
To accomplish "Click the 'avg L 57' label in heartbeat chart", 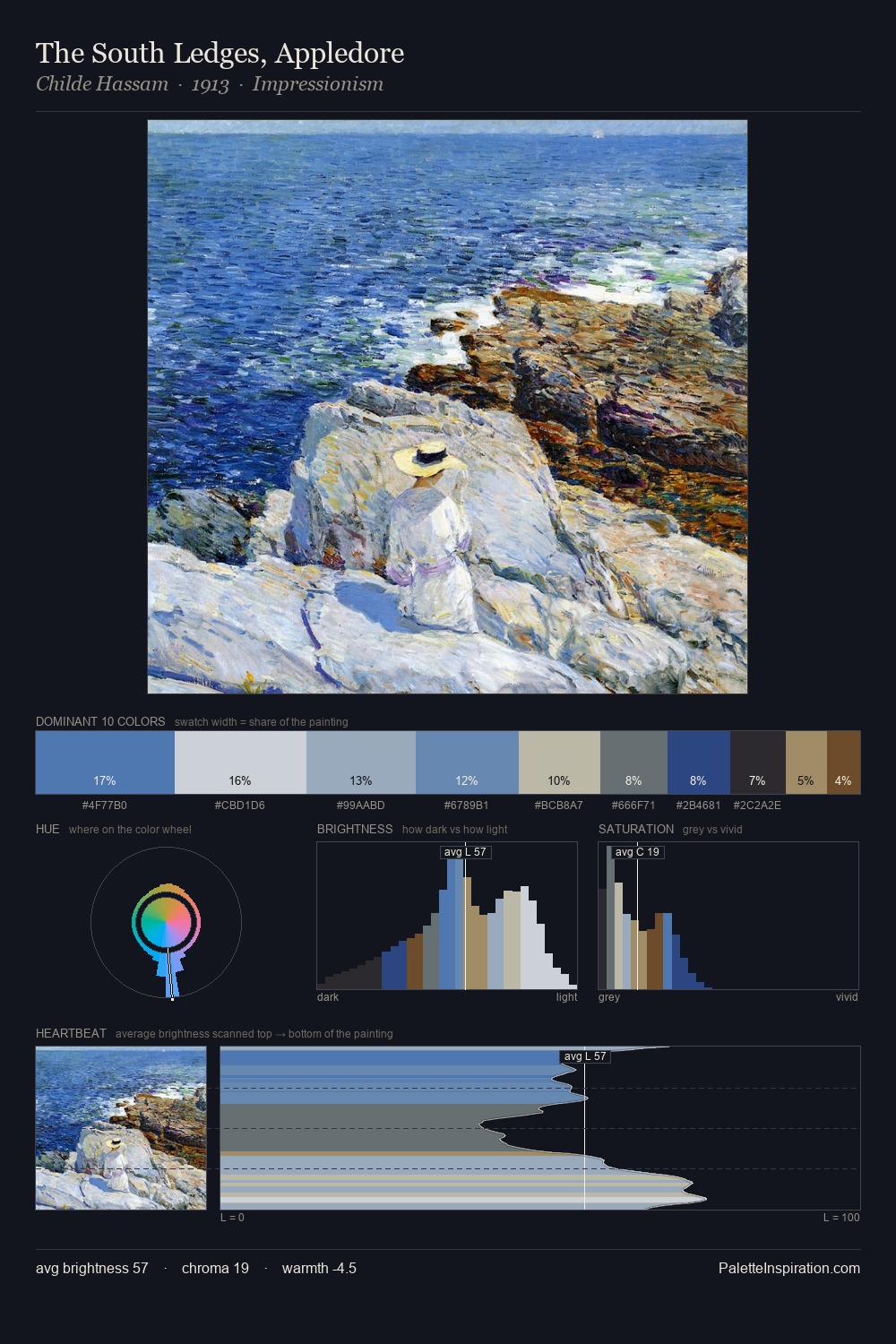I will pyautogui.click(x=585, y=1056).
